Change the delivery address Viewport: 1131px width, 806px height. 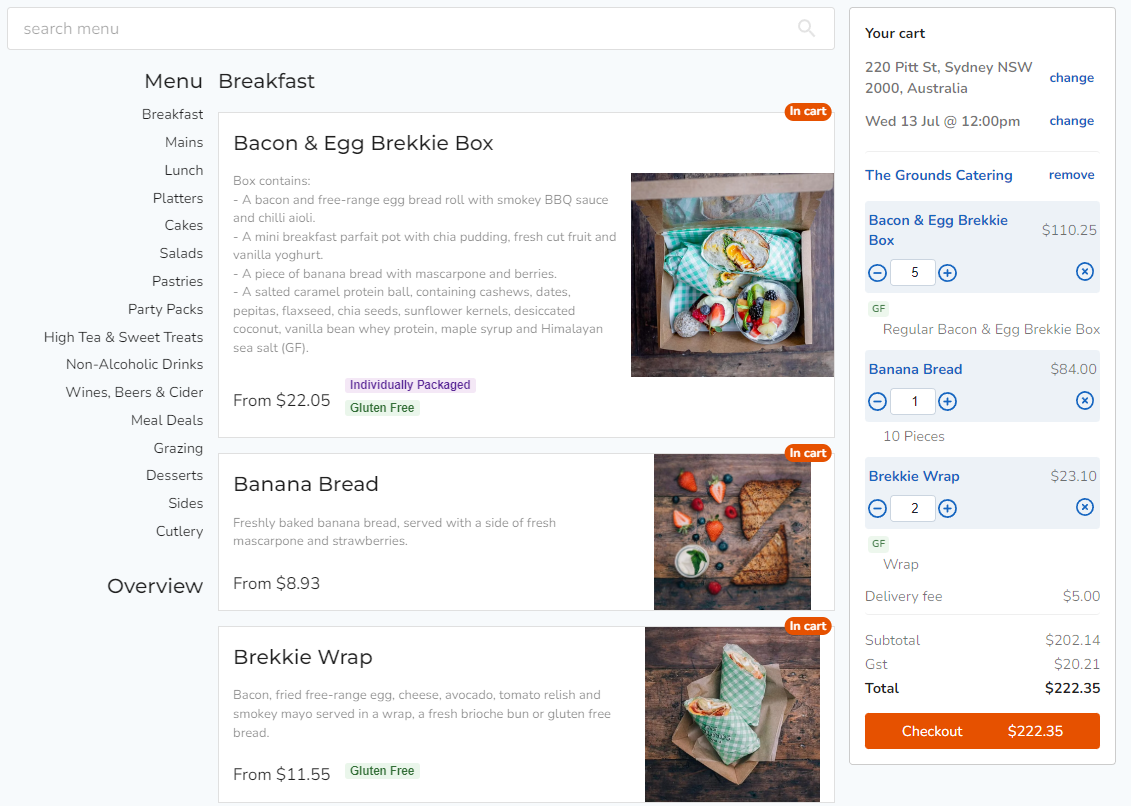click(x=1071, y=78)
